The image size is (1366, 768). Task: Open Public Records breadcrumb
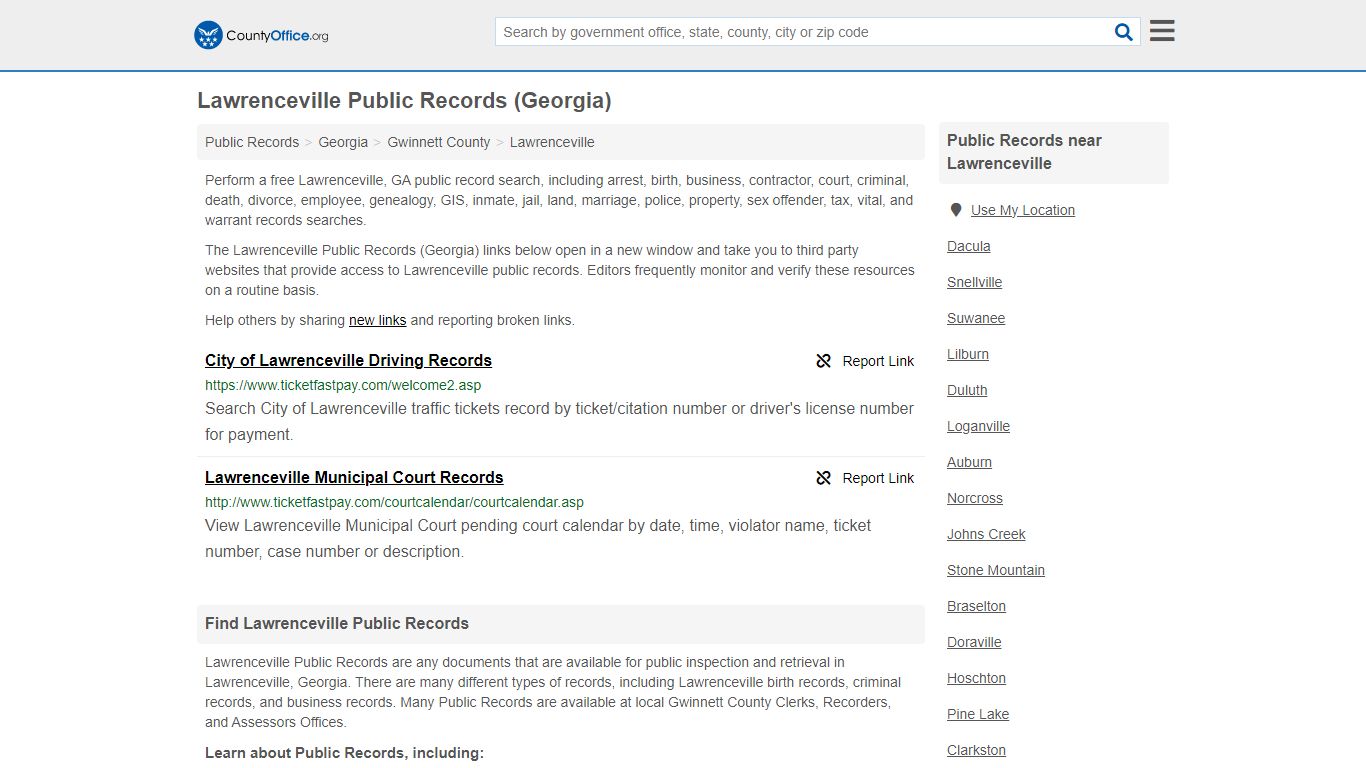point(252,142)
